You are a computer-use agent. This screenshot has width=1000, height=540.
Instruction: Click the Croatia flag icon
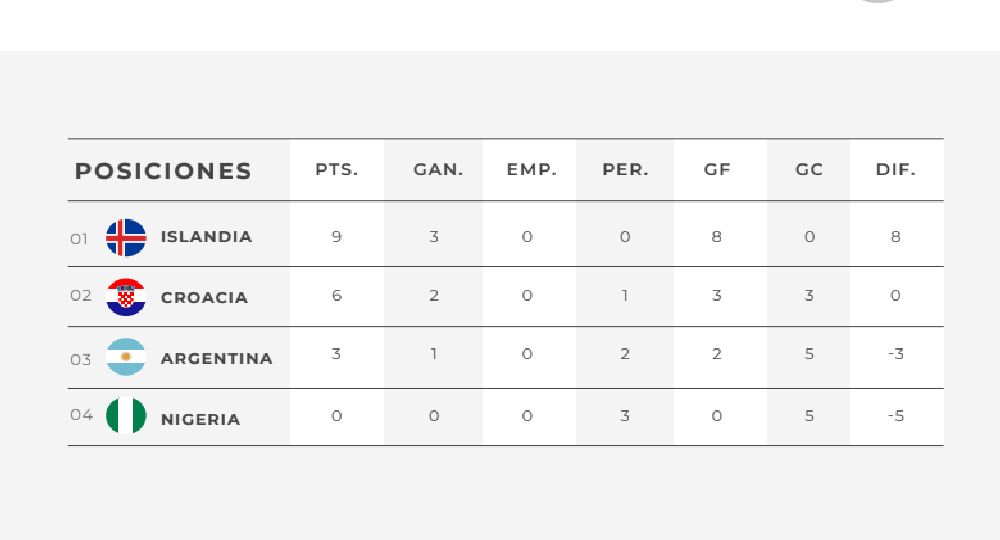pyautogui.click(x=126, y=297)
